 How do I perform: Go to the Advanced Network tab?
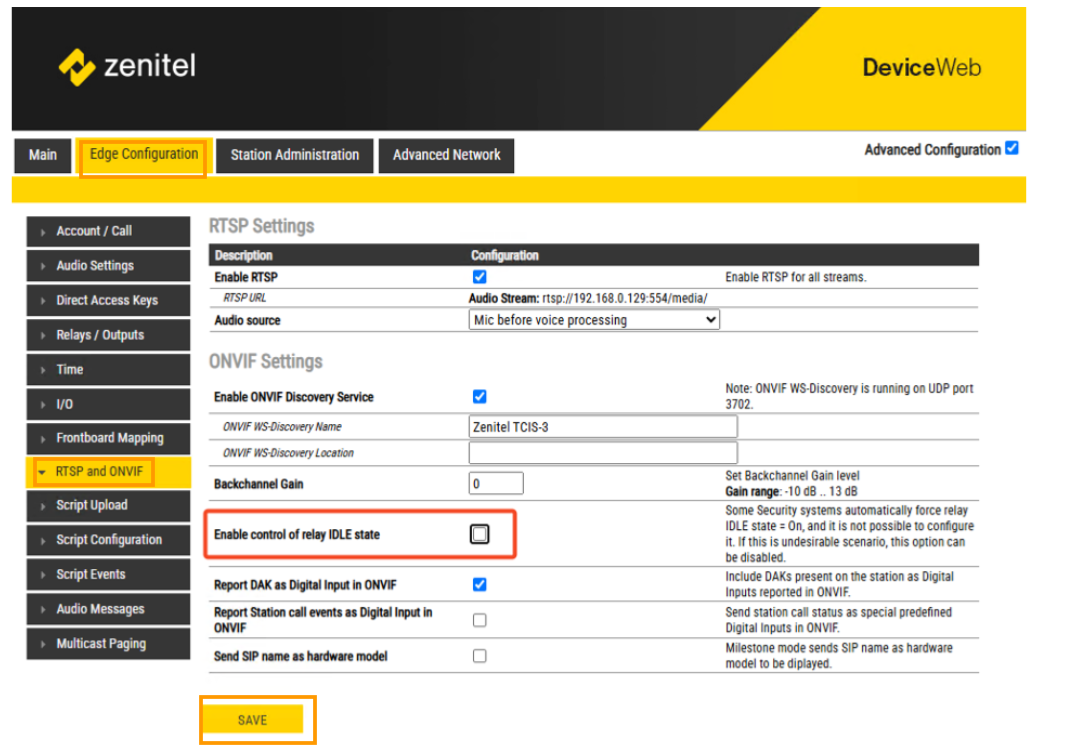[x=446, y=155]
